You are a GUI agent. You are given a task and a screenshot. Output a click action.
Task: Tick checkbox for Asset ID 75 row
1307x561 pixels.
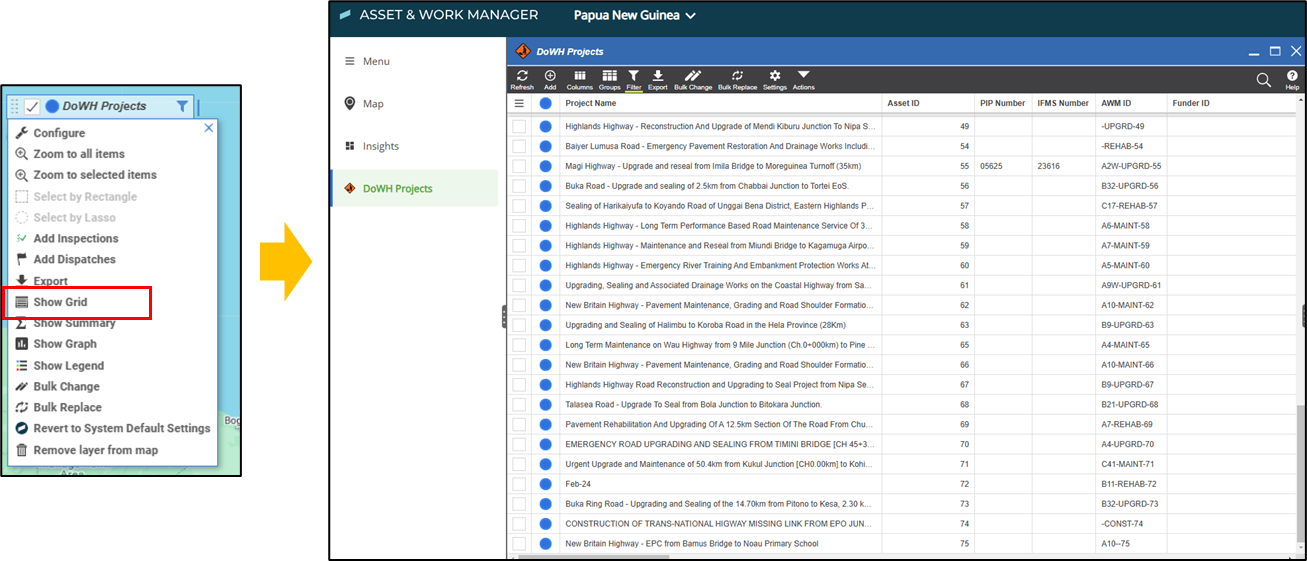pyautogui.click(x=519, y=544)
